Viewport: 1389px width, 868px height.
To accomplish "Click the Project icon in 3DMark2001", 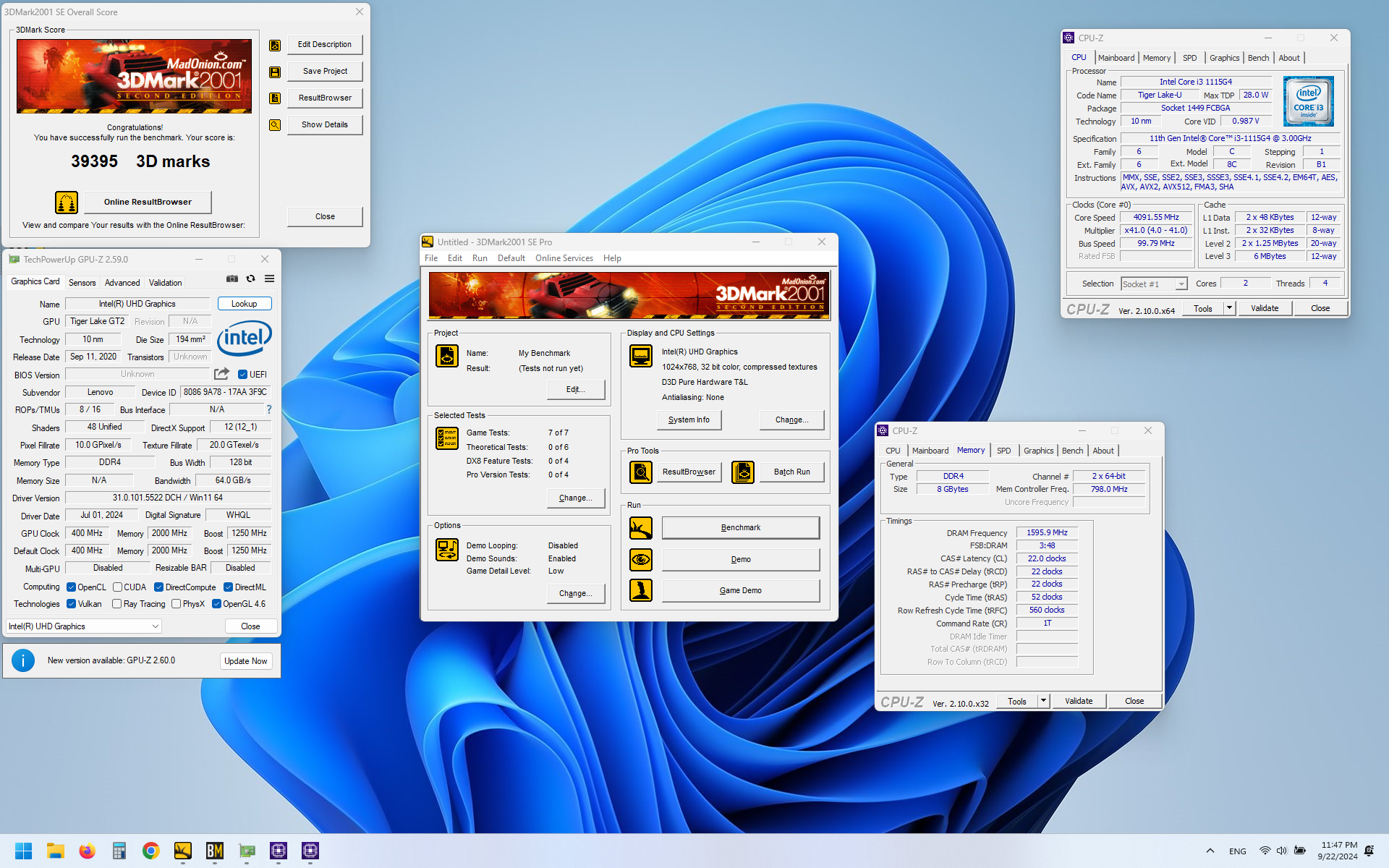I will coord(447,356).
